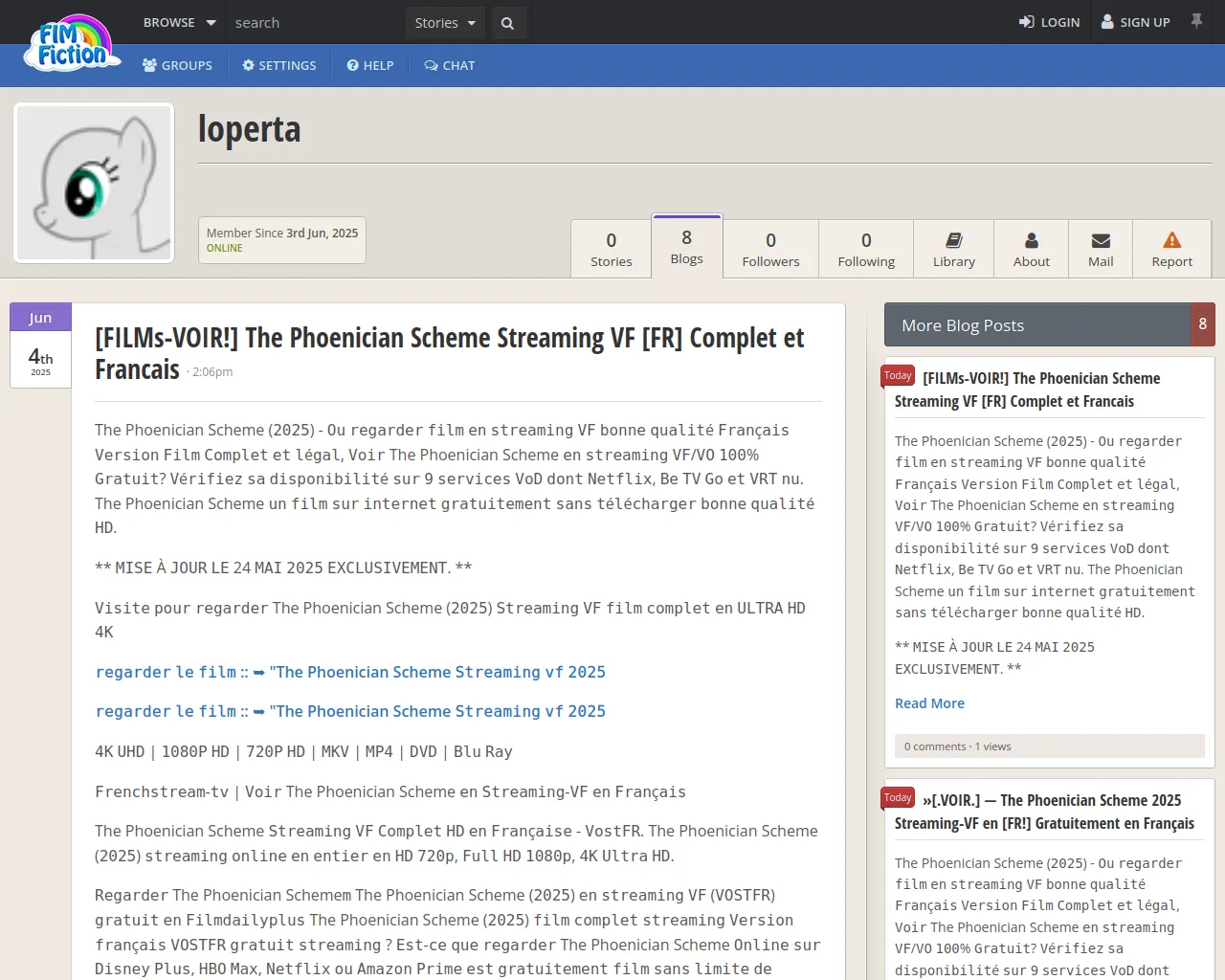
Task: Click the Sign Up button
Action: click(x=1135, y=23)
